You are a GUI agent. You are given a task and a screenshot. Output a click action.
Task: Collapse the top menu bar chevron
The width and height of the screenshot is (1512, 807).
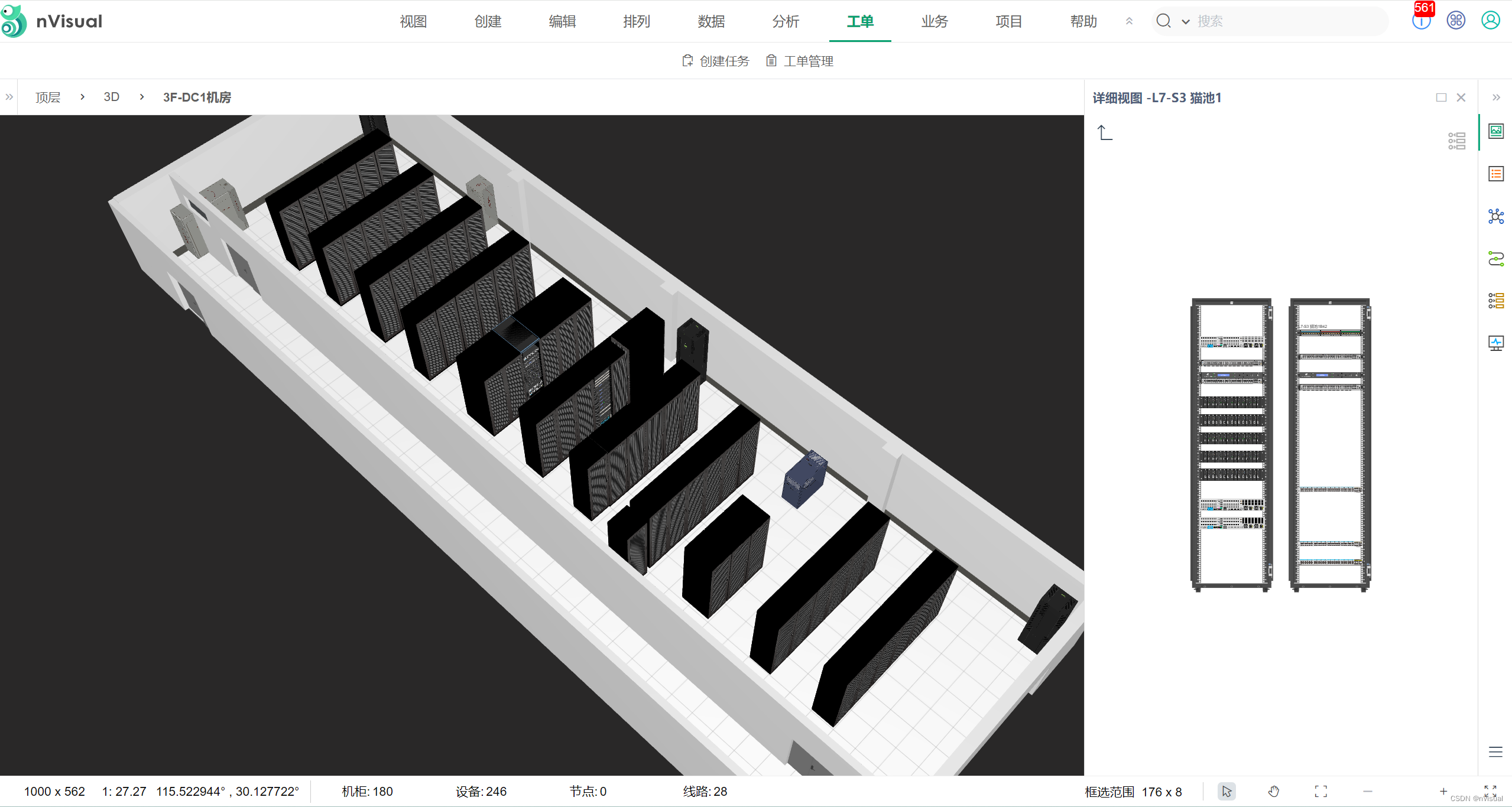1129,21
